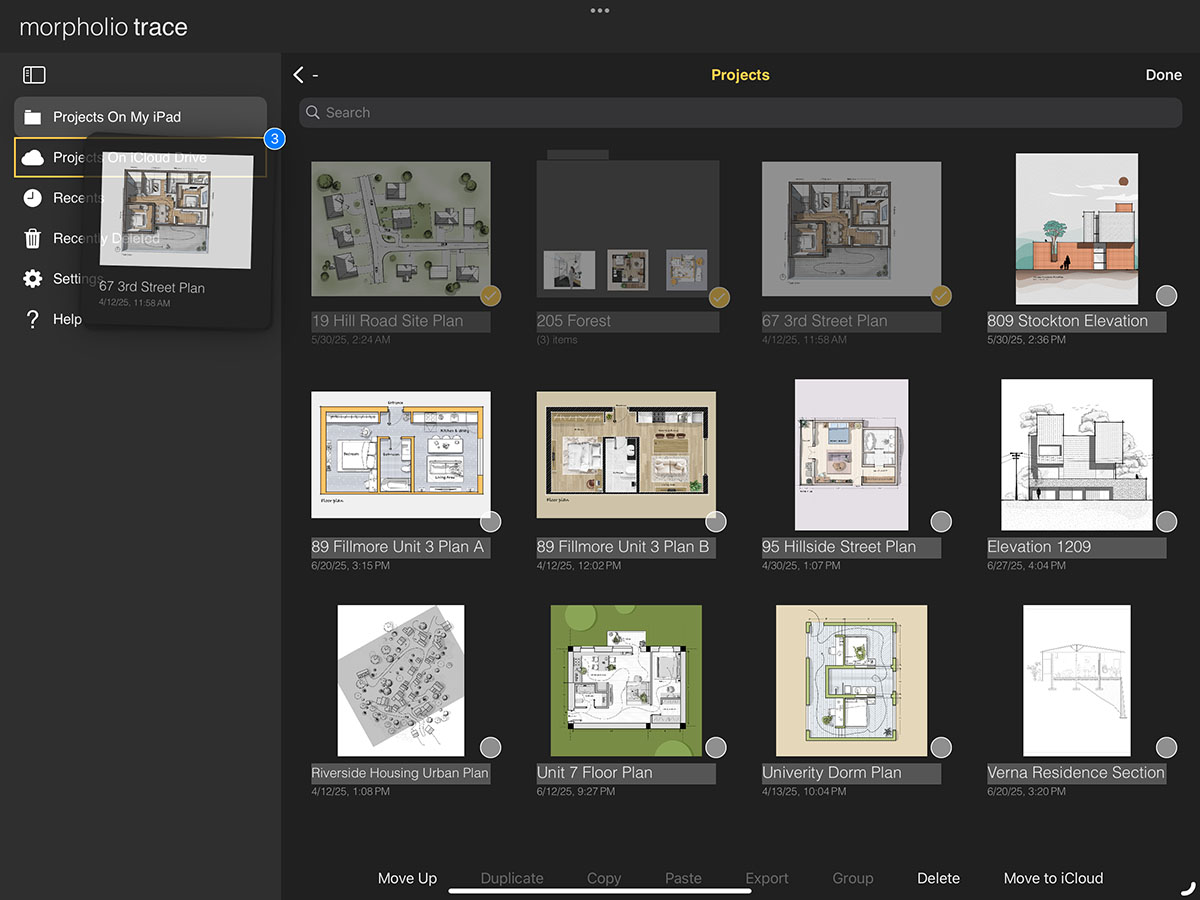The image size is (1200, 900).
Task: Select the Unit 7 Floor Plan circle
Action: [x=715, y=747]
